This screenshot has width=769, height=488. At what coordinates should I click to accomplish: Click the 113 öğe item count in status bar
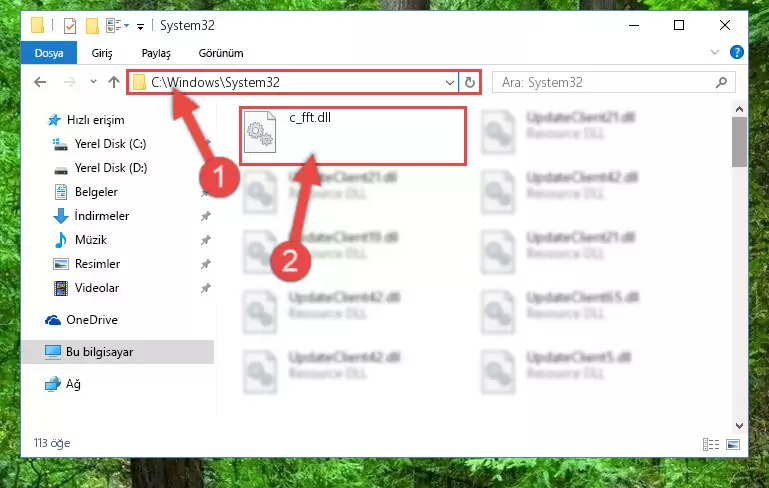point(52,443)
